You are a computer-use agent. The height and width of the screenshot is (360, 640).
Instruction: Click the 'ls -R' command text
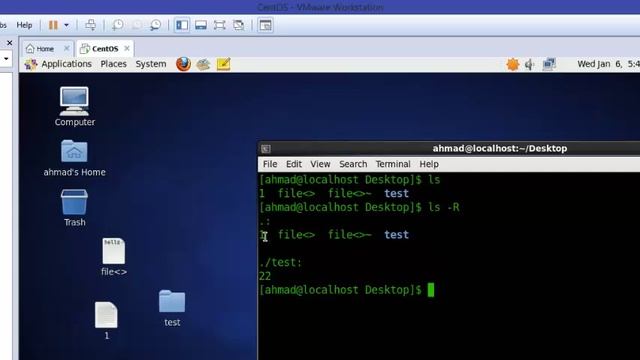[444, 207]
